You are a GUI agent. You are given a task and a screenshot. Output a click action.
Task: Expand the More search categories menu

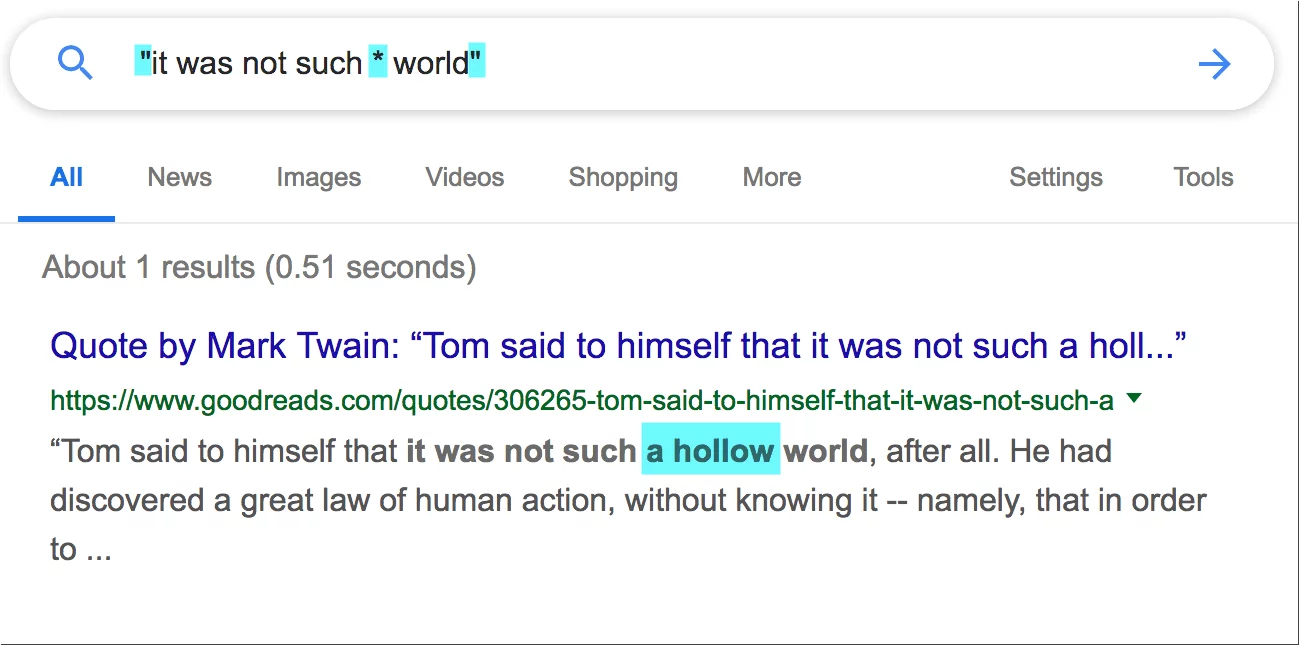click(x=772, y=178)
